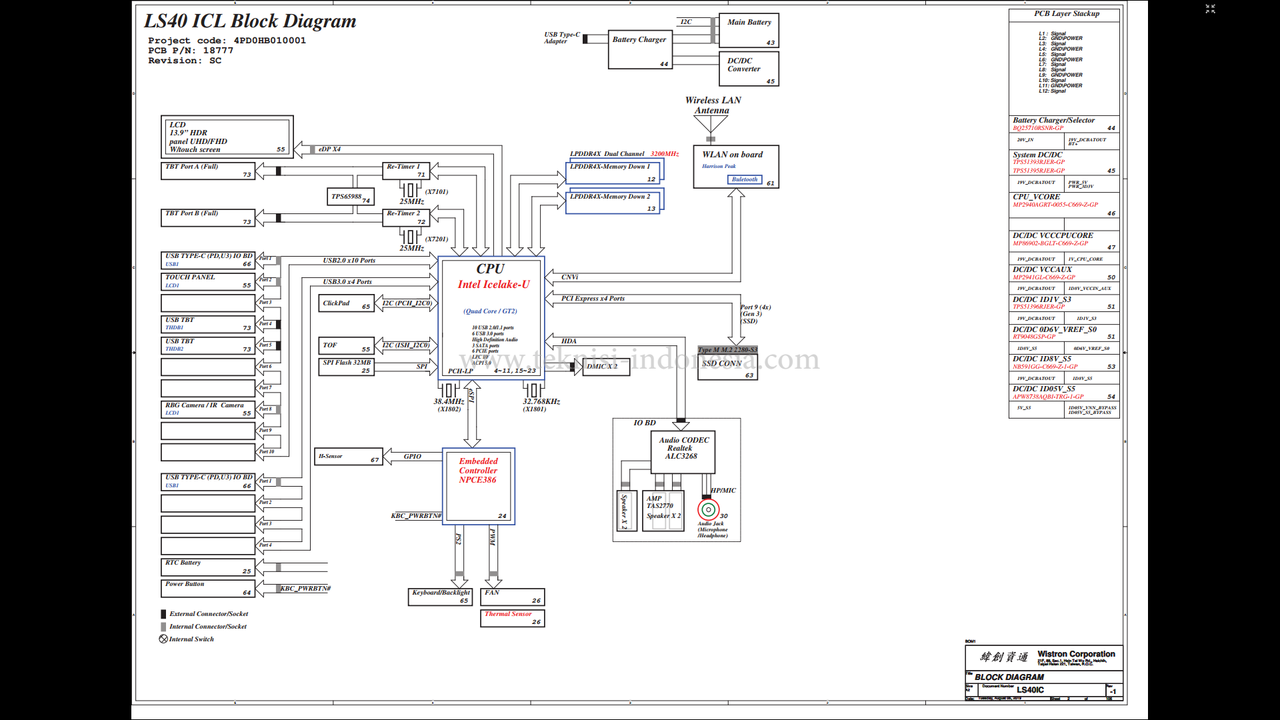
Task: Click the ClickPad block
Action: coord(347,303)
